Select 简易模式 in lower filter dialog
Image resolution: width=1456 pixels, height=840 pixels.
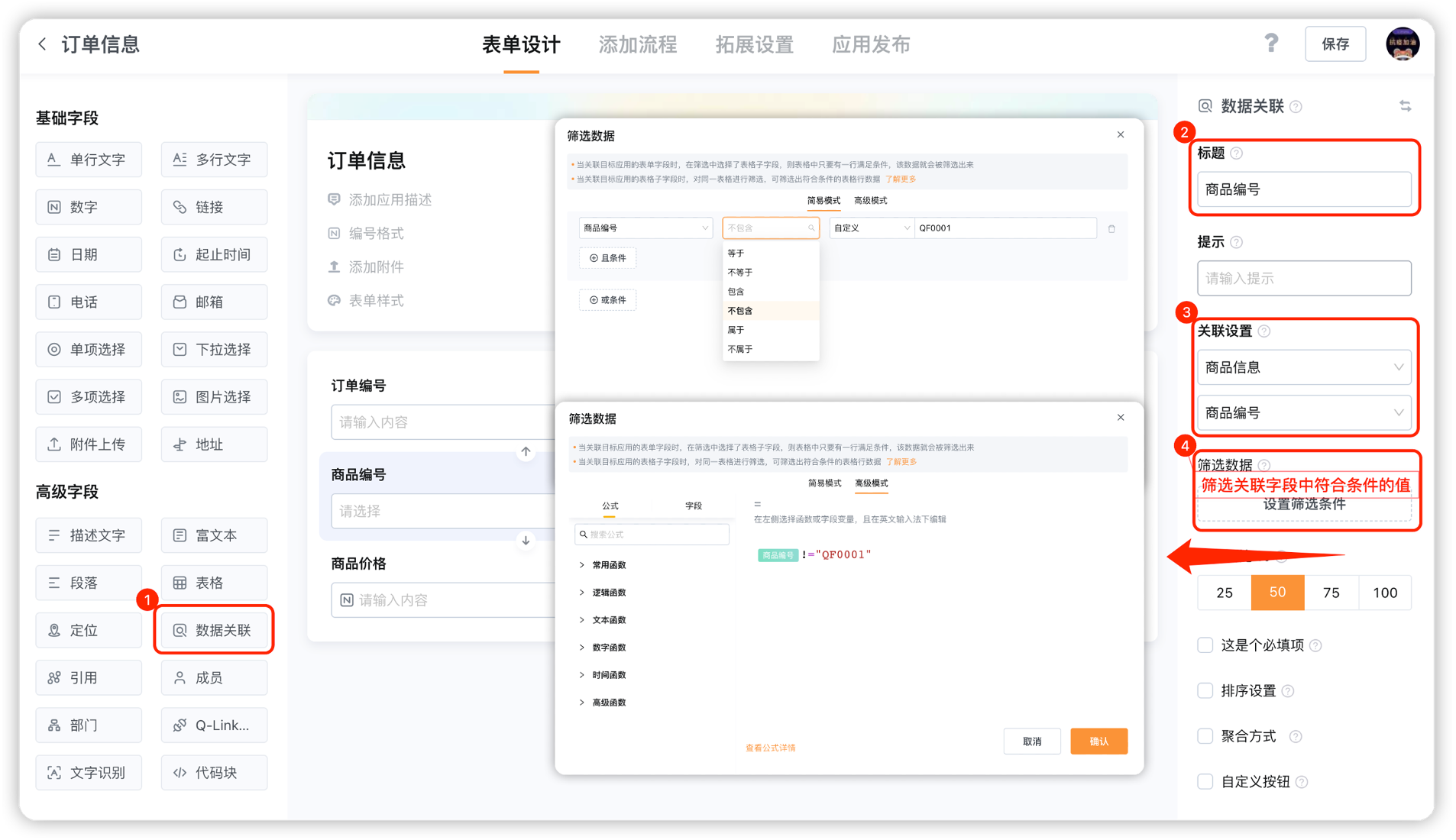pyautogui.click(x=824, y=483)
